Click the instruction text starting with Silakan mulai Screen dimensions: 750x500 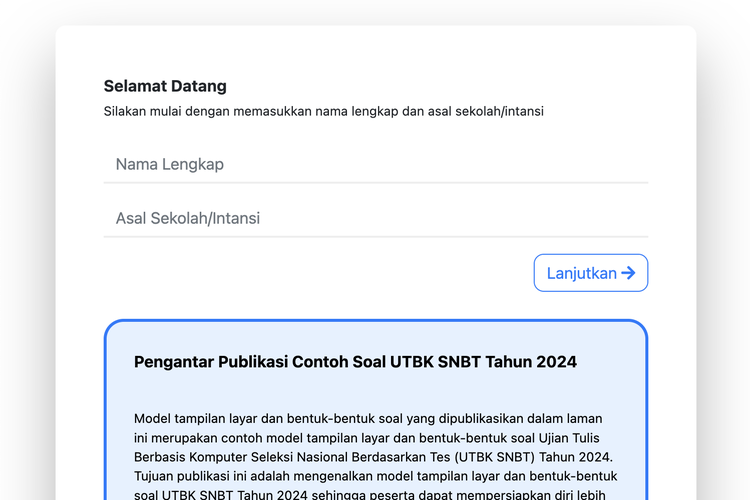tap(323, 111)
